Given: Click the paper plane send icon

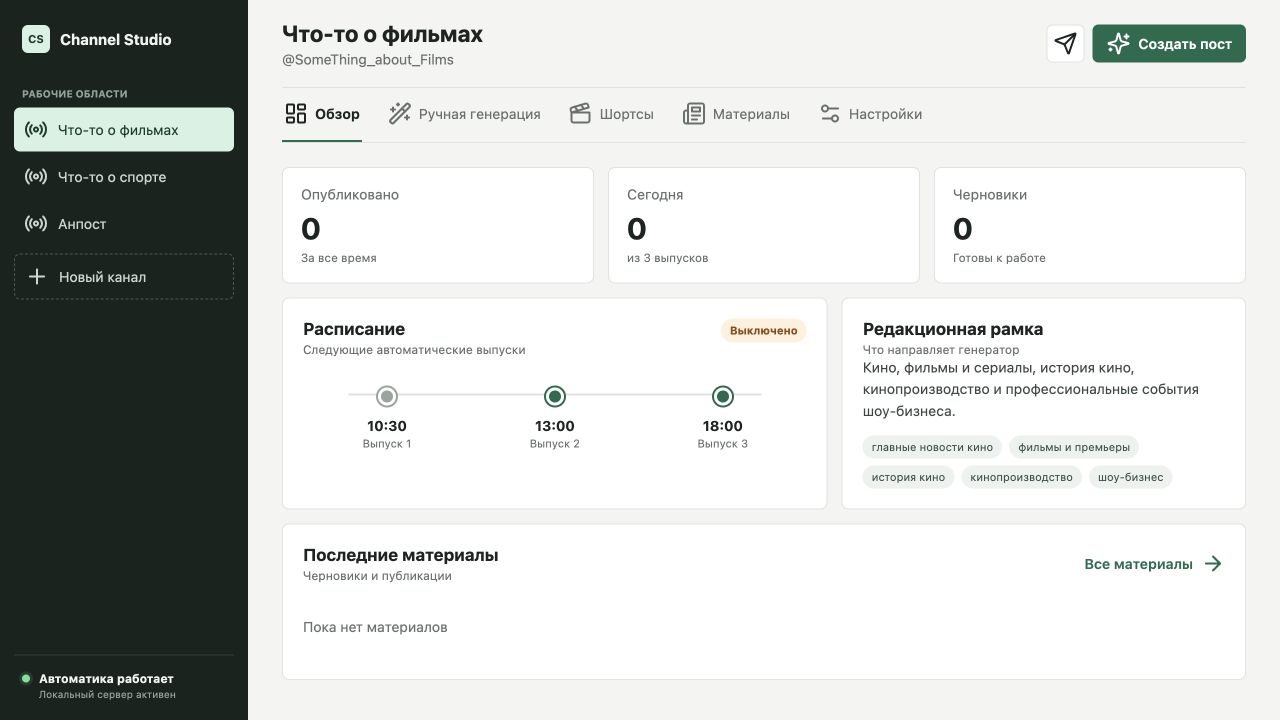Looking at the screenshot, I should point(1065,43).
